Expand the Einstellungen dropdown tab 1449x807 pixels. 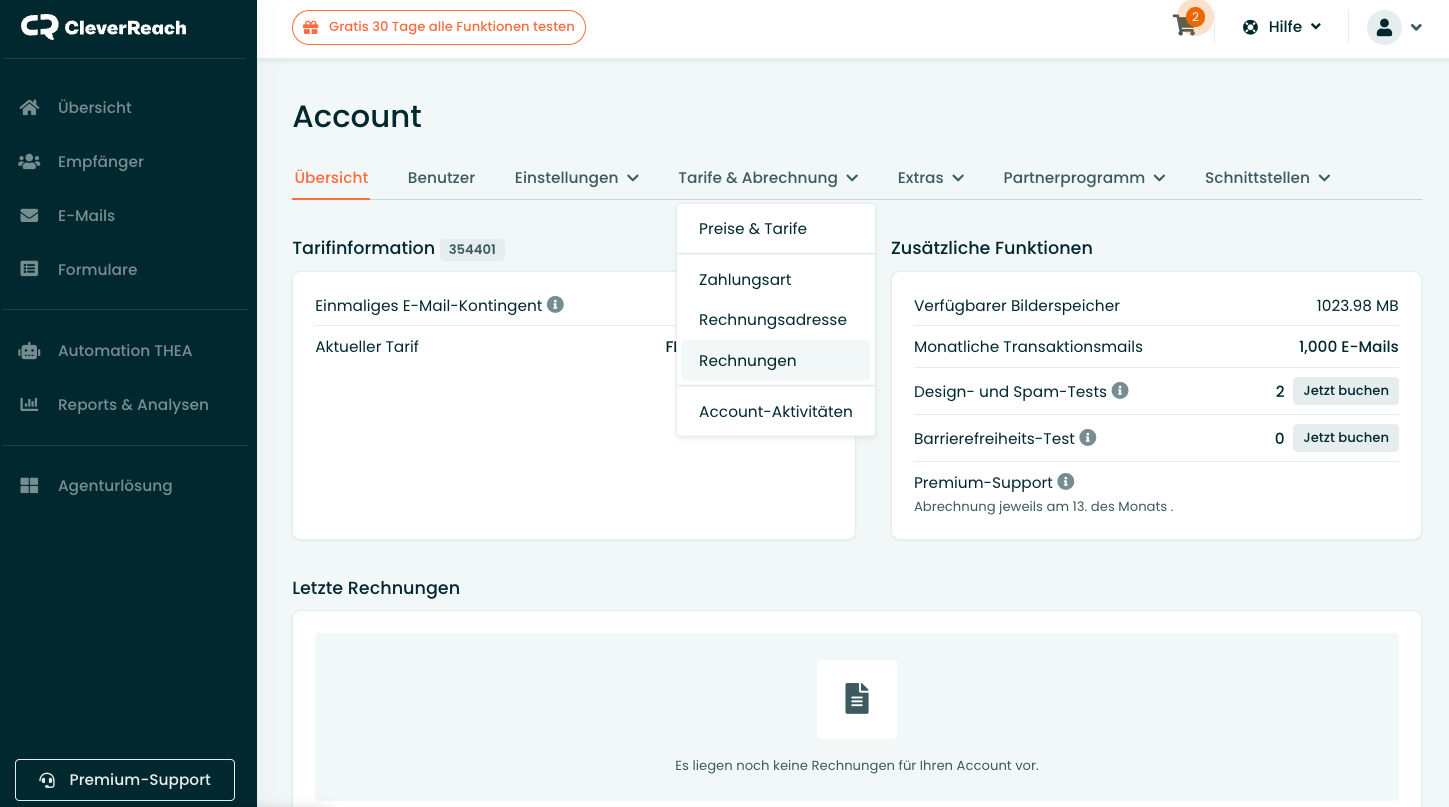click(x=577, y=178)
